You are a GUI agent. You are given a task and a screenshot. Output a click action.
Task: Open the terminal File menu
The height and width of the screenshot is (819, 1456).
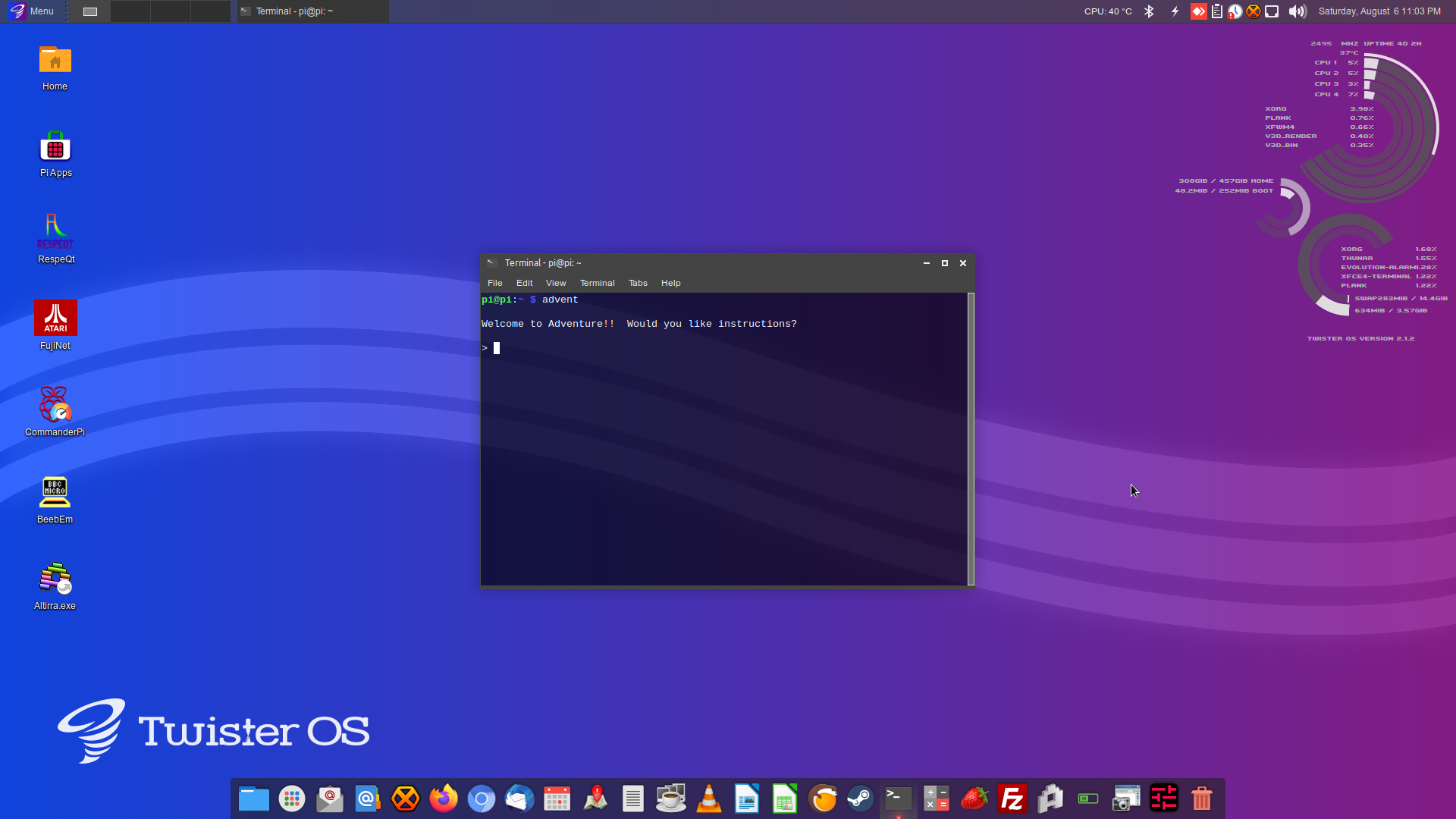click(494, 283)
